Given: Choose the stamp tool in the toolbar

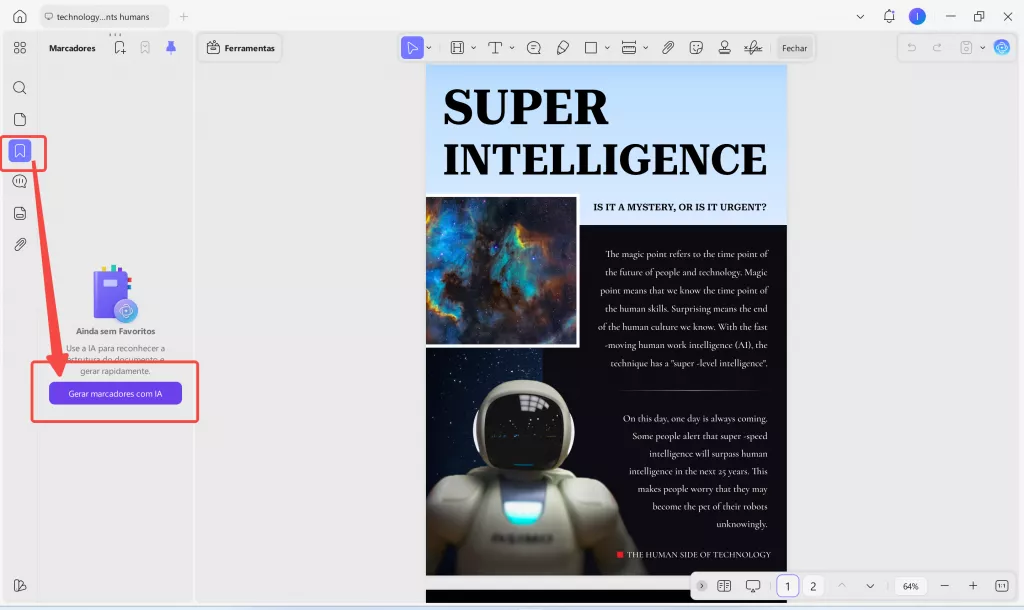Looking at the screenshot, I should coord(724,48).
